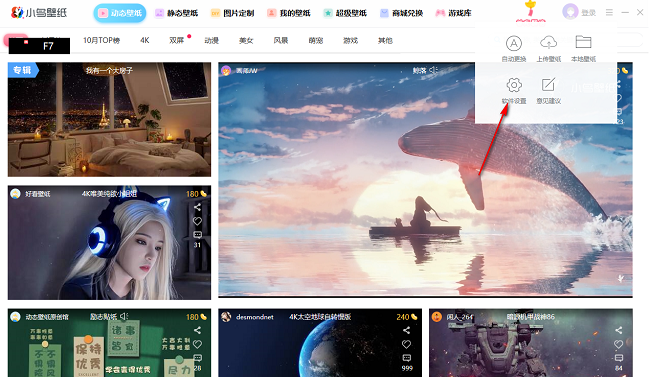Open comments on 4K太空地球自转慢版 wallpaper
This screenshot has height=377, width=650.
(x=407, y=358)
